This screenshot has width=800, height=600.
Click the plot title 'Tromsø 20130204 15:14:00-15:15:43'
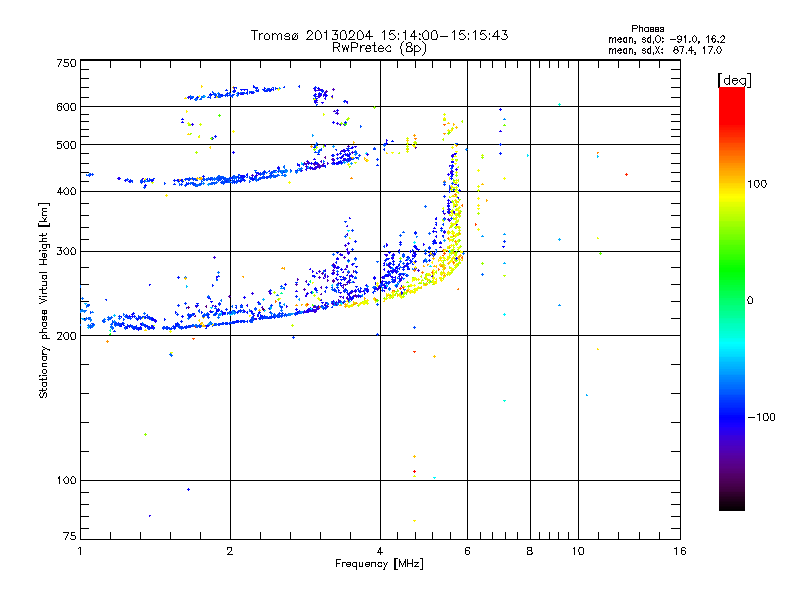[x=380, y=35]
